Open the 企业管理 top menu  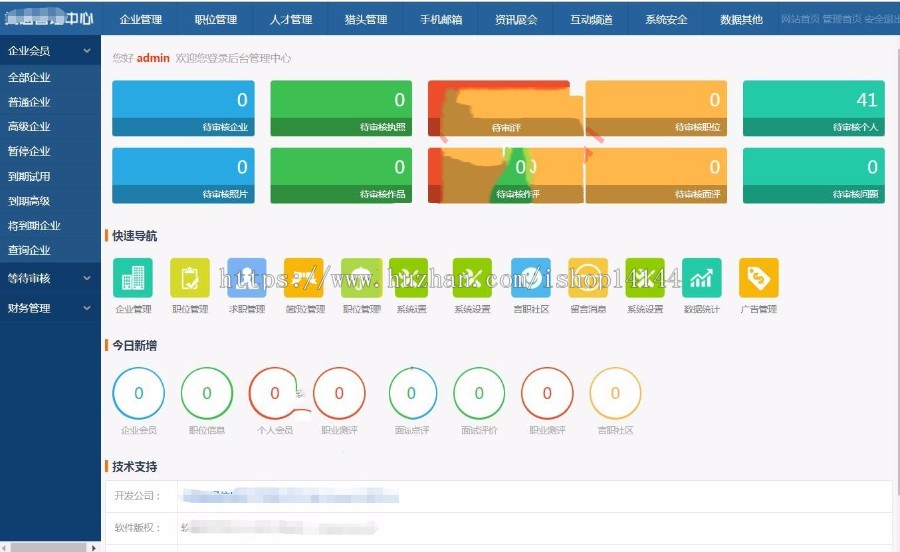(x=141, y=20)
